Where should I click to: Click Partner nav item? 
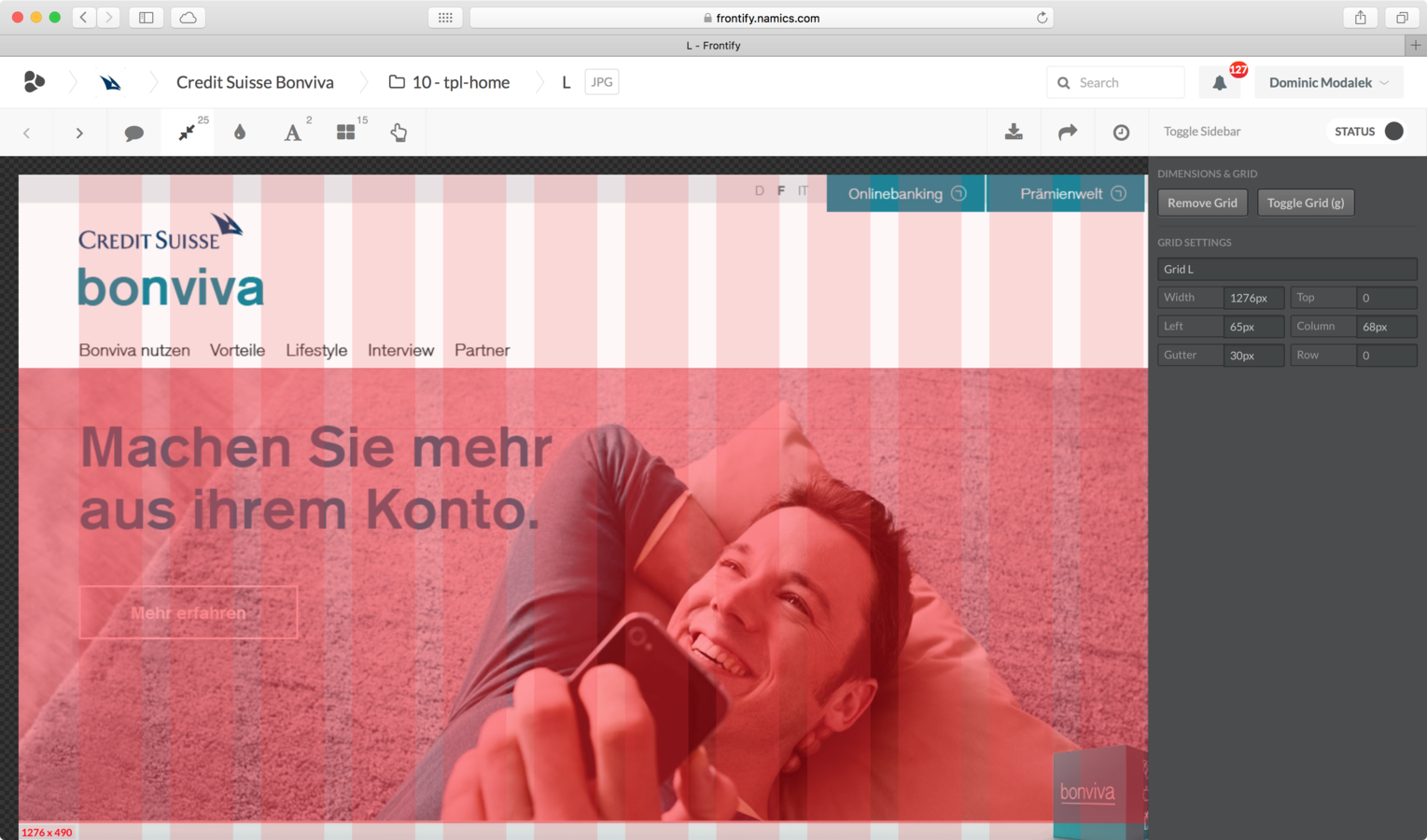482,350
